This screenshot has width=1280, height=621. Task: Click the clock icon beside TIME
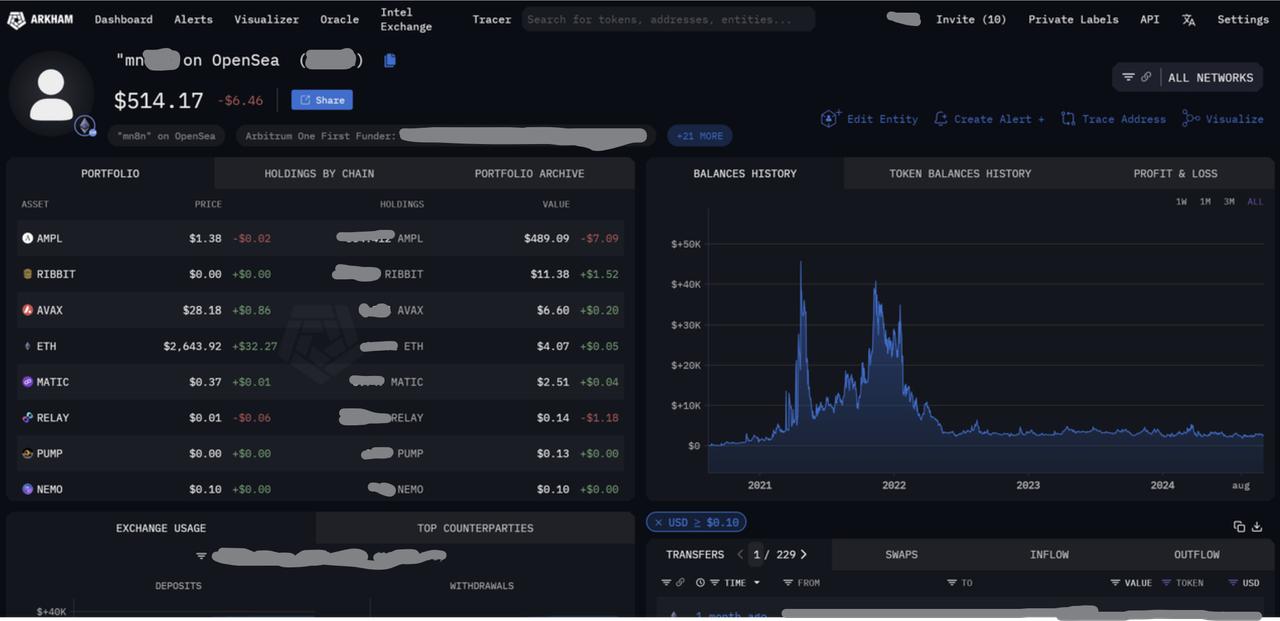[700, 582]
